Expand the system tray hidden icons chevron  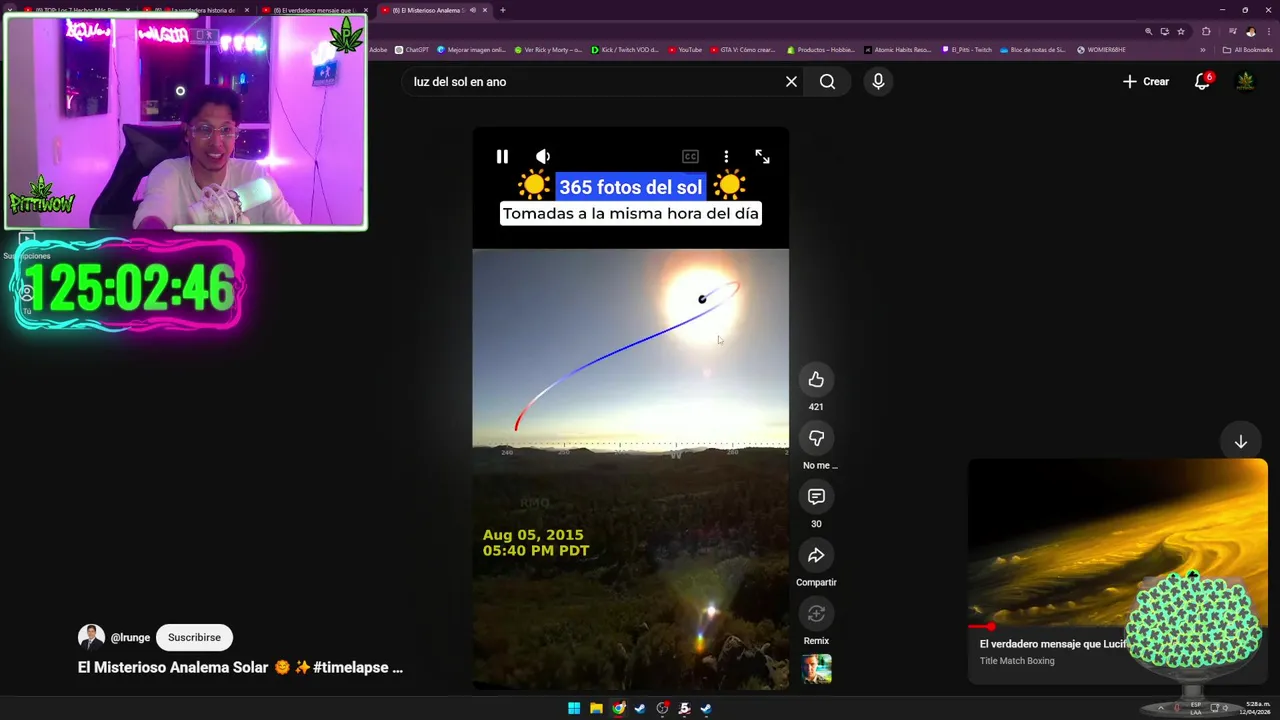pos(1161,708)
